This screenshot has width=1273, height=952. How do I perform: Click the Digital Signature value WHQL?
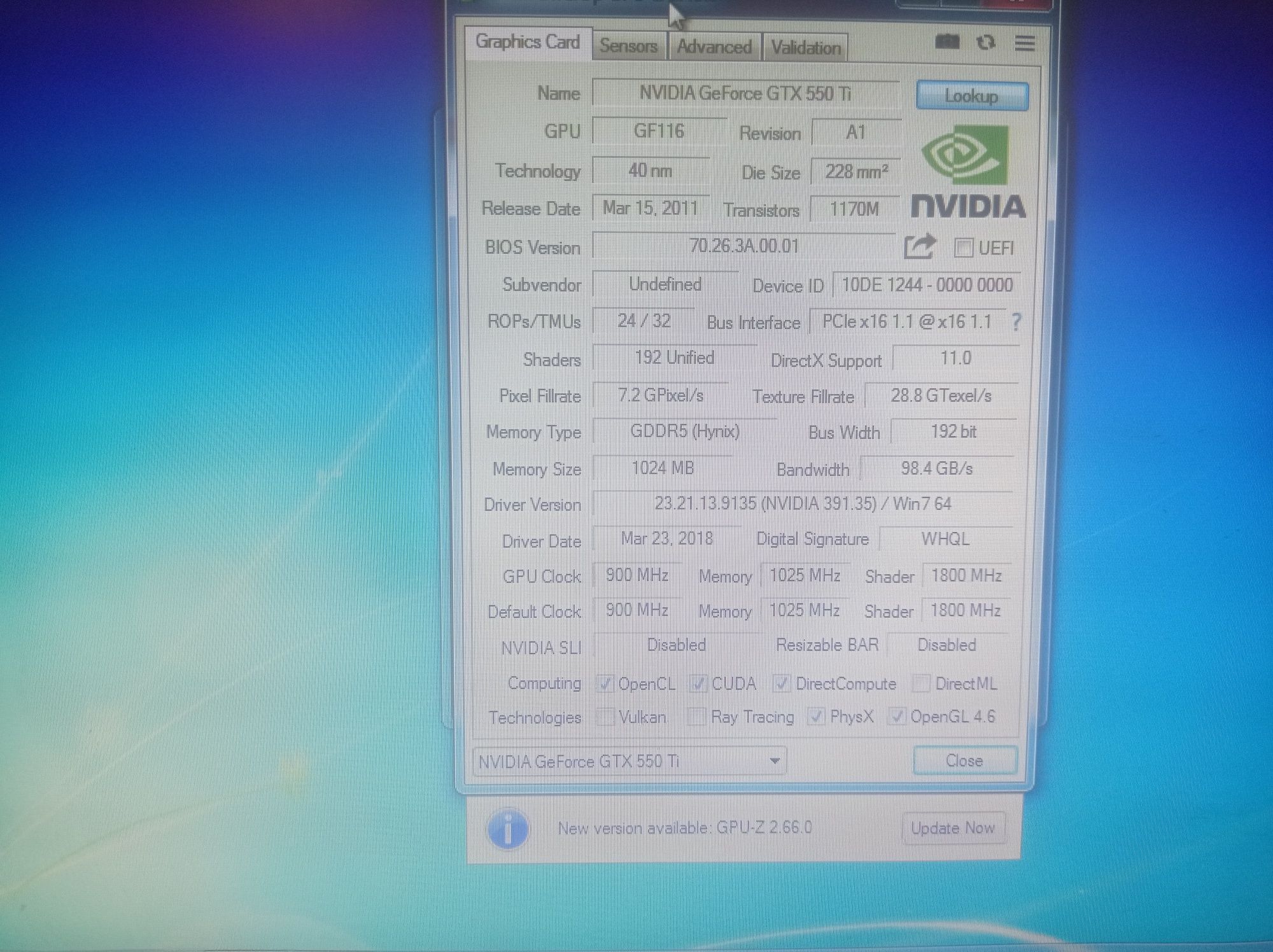tap(945, 540)
